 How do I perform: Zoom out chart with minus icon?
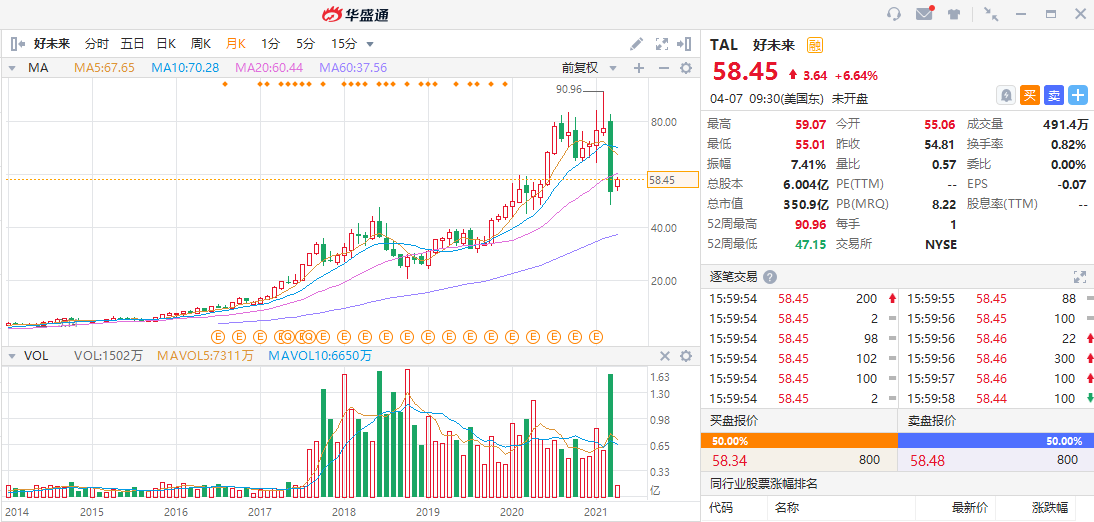click(664, 68)
